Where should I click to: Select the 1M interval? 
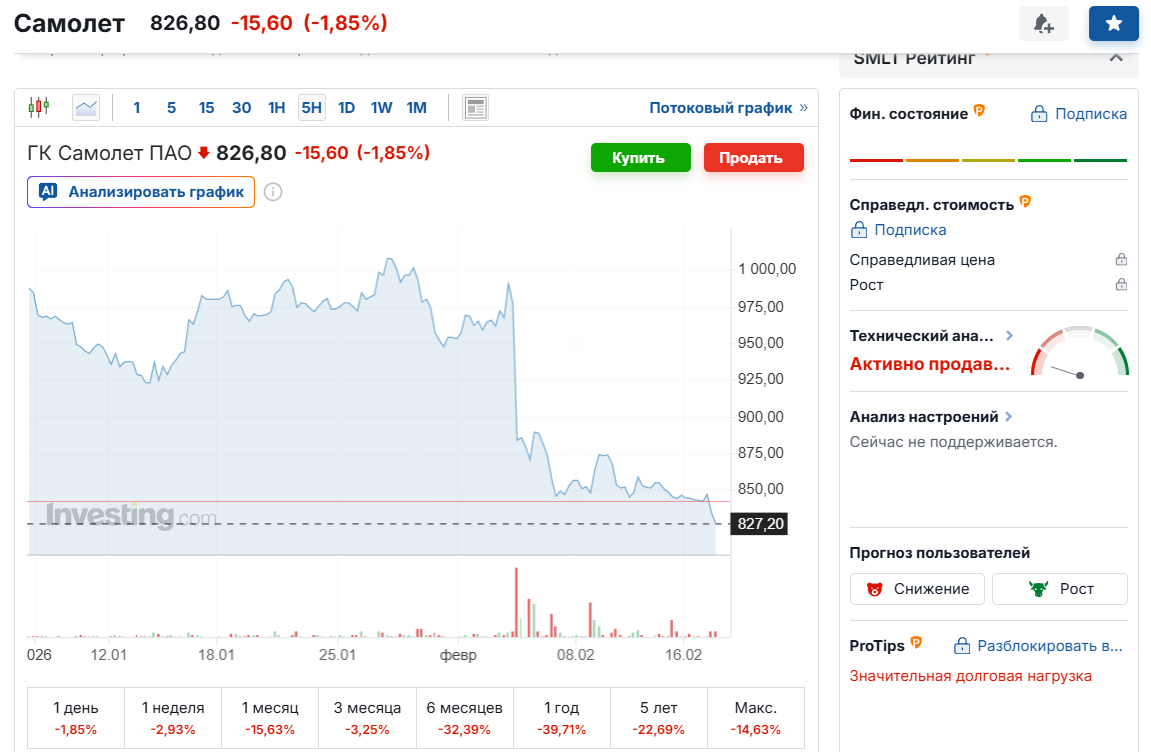[x=417, y=108]
